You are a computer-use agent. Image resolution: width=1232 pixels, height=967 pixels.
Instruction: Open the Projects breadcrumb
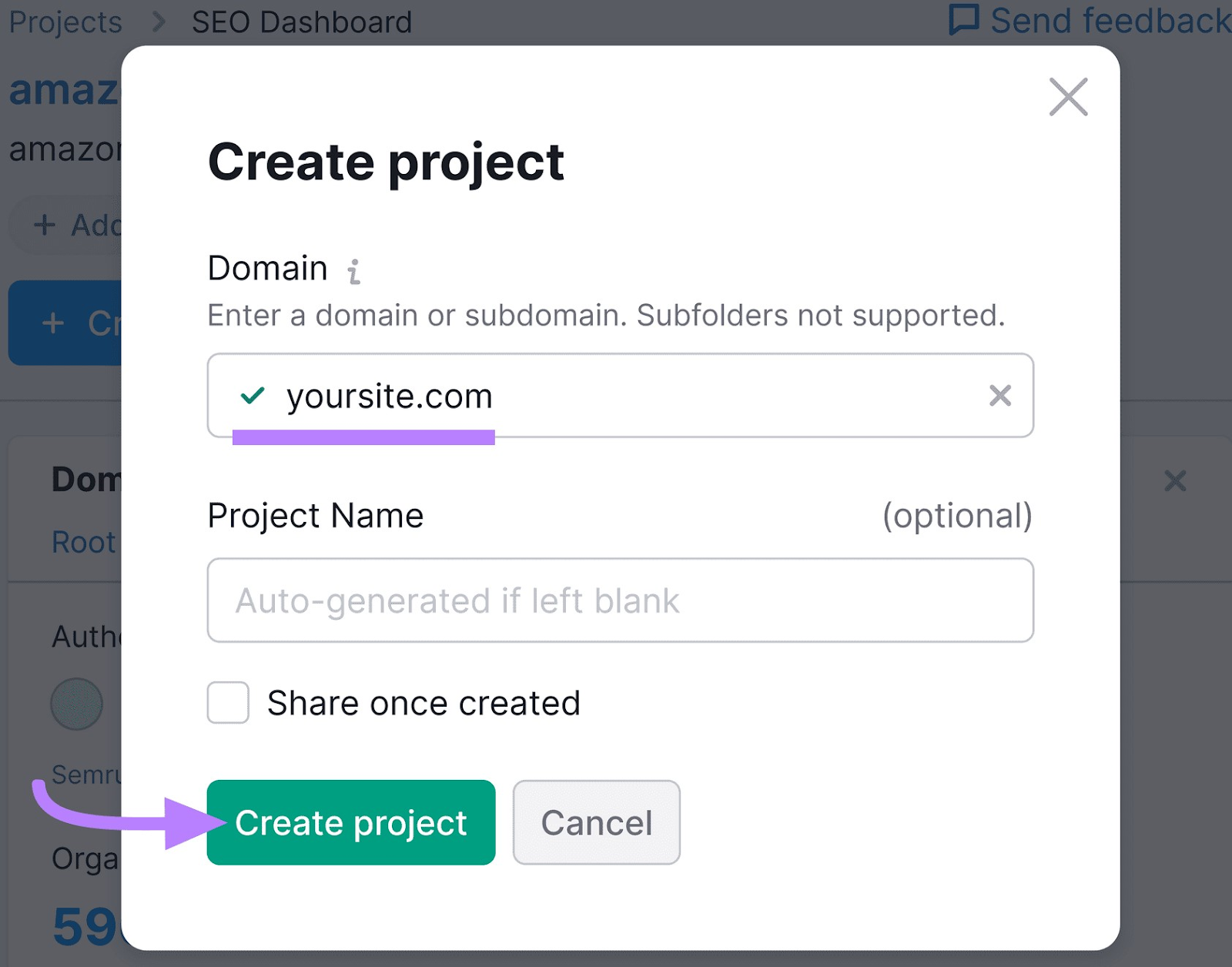click(x=65, y=21)
